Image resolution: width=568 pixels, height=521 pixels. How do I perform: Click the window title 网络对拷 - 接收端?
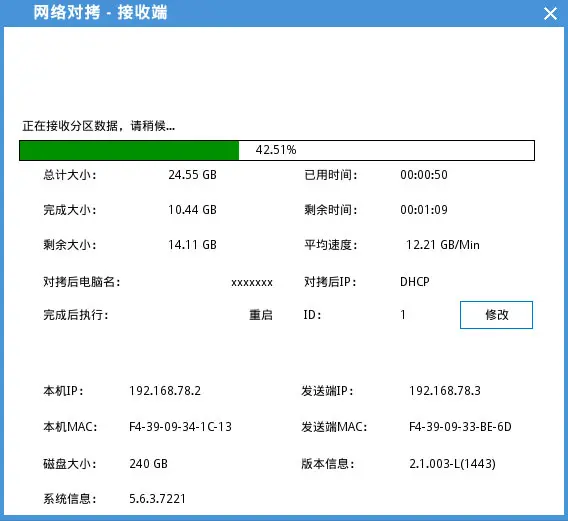(x=100, y=13)
